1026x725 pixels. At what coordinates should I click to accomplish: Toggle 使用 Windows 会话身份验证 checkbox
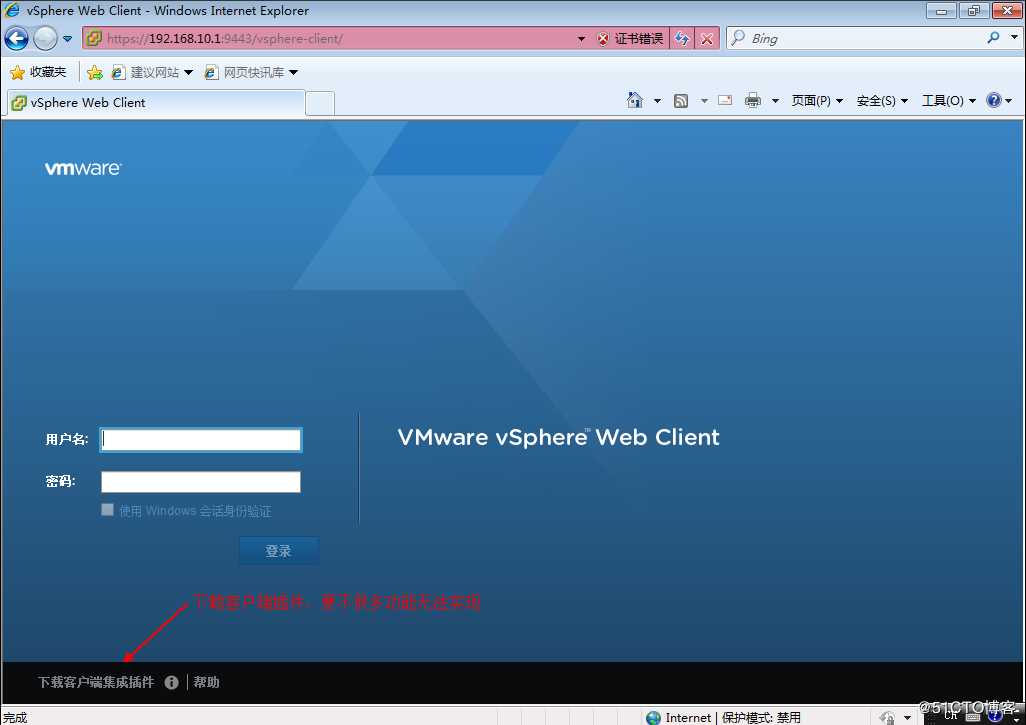point(108,510)
